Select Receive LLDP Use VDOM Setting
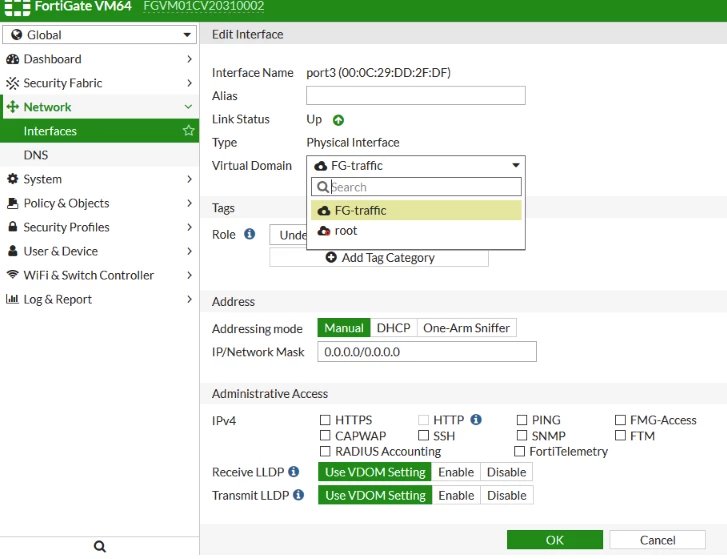Image resolution: width=727 pixels, height=559 pixels. (375, 472)
